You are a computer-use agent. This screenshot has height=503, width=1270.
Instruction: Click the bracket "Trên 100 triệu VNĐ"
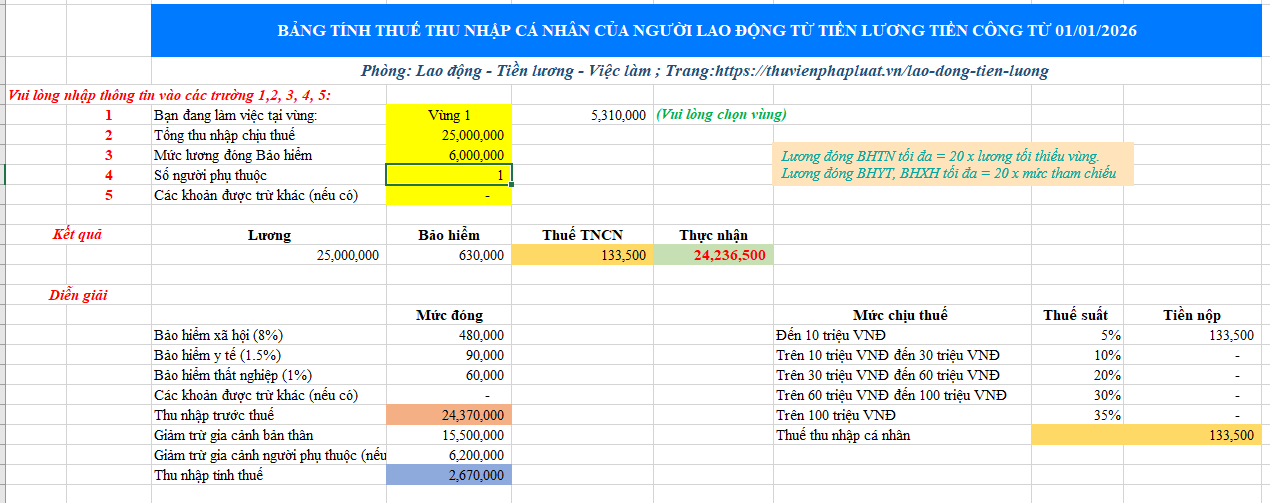click(836, 415)
